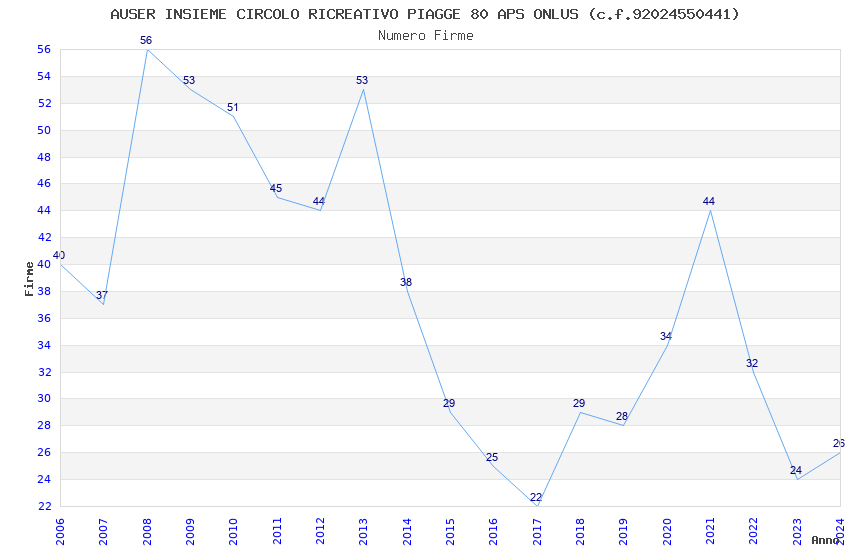
Task: Select data label 28 for year 2019
Action: tap(622, 417)
